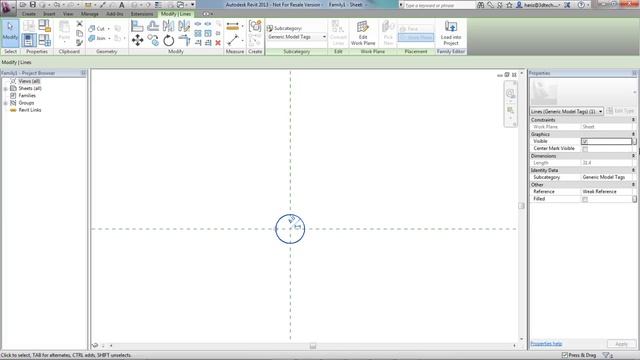640x360 pixels.
Task: Click the Help question mark icon
Action: 581,5
